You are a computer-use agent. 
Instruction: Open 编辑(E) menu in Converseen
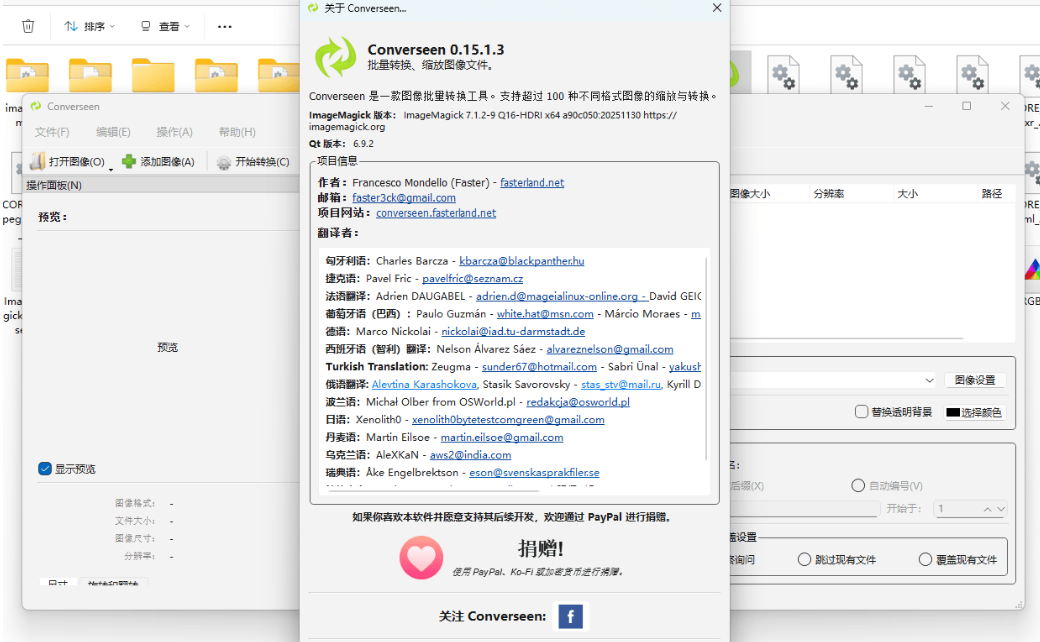pos(113,132)
